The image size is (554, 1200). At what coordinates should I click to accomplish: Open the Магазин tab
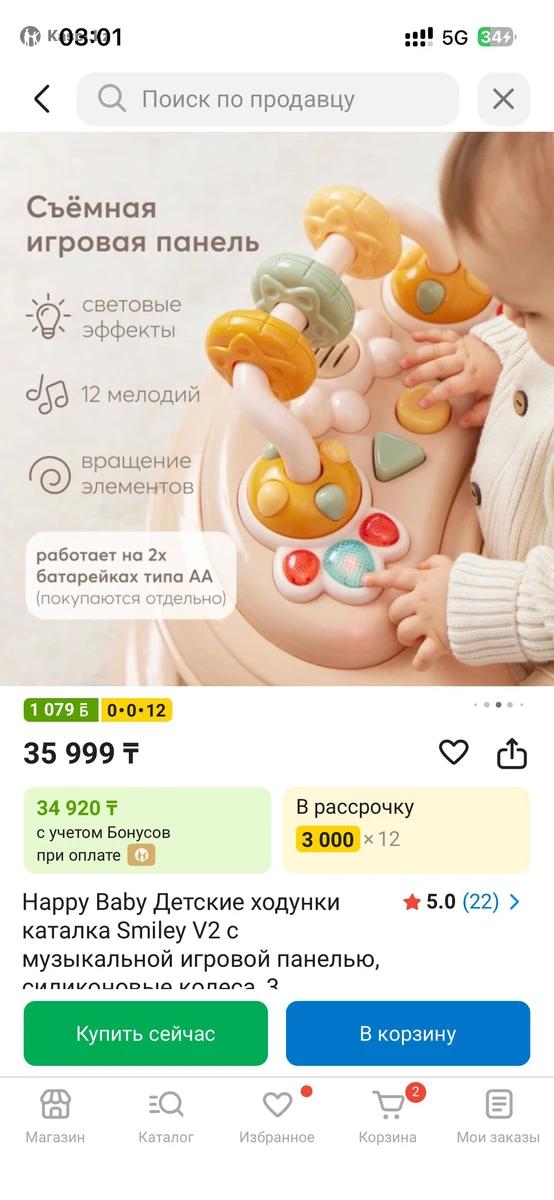point(55,1117)
